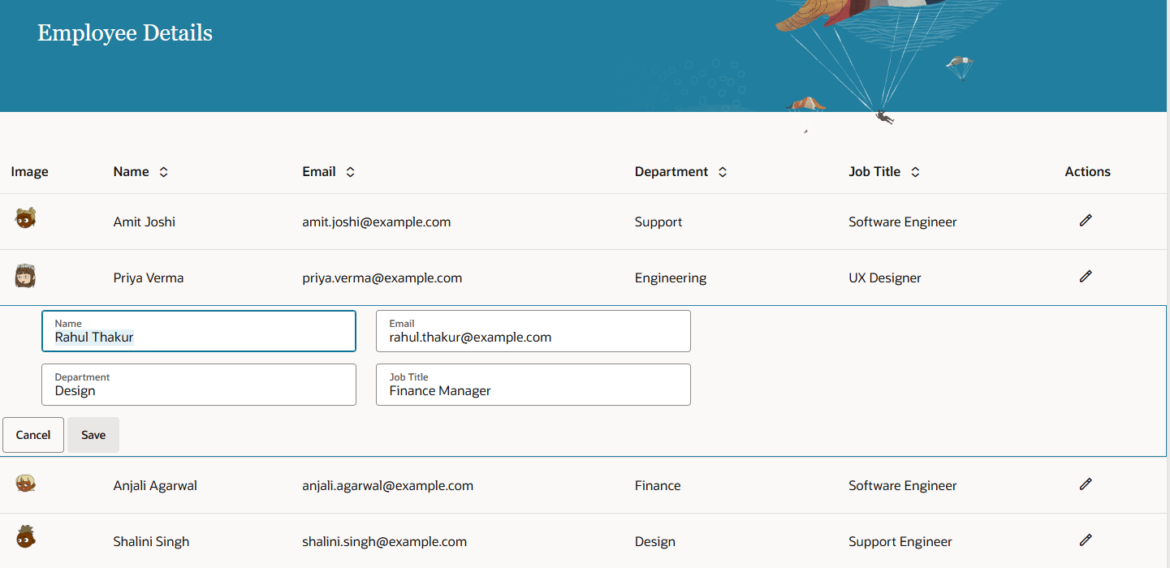Open edit mode for Anjali Agarwal
The width and height of the screenshot is (1170, 568).
(1086, 484)
